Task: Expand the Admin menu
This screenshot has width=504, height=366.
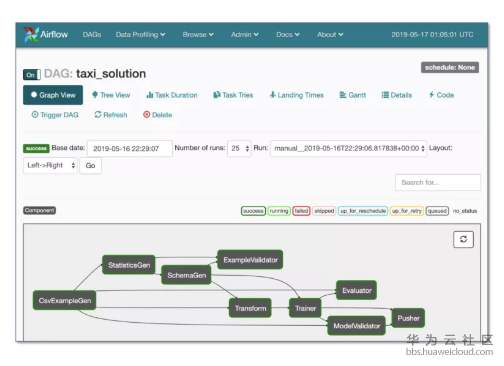Action: [x=245, y=35]
